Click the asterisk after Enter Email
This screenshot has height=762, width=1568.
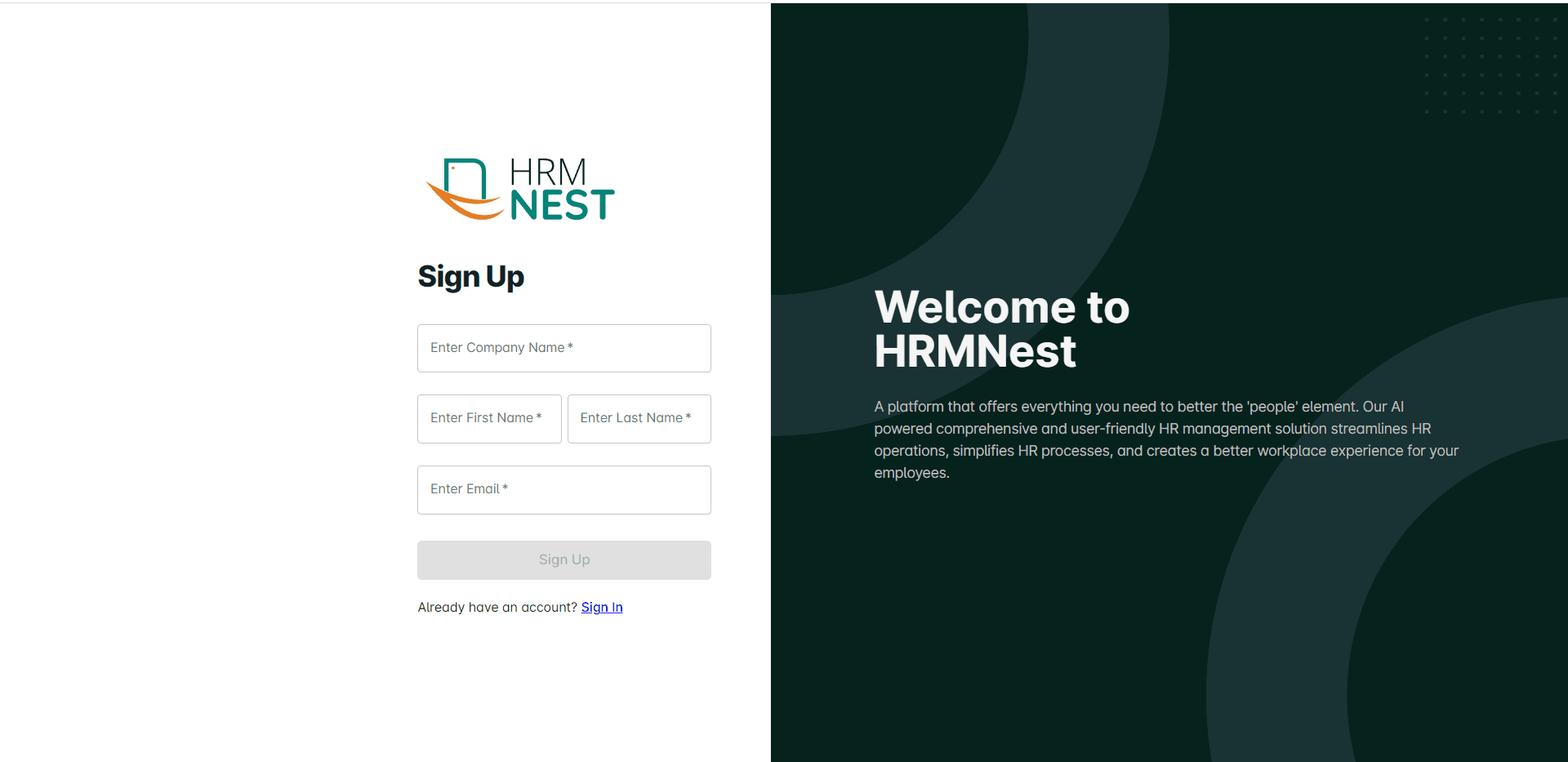505,488
